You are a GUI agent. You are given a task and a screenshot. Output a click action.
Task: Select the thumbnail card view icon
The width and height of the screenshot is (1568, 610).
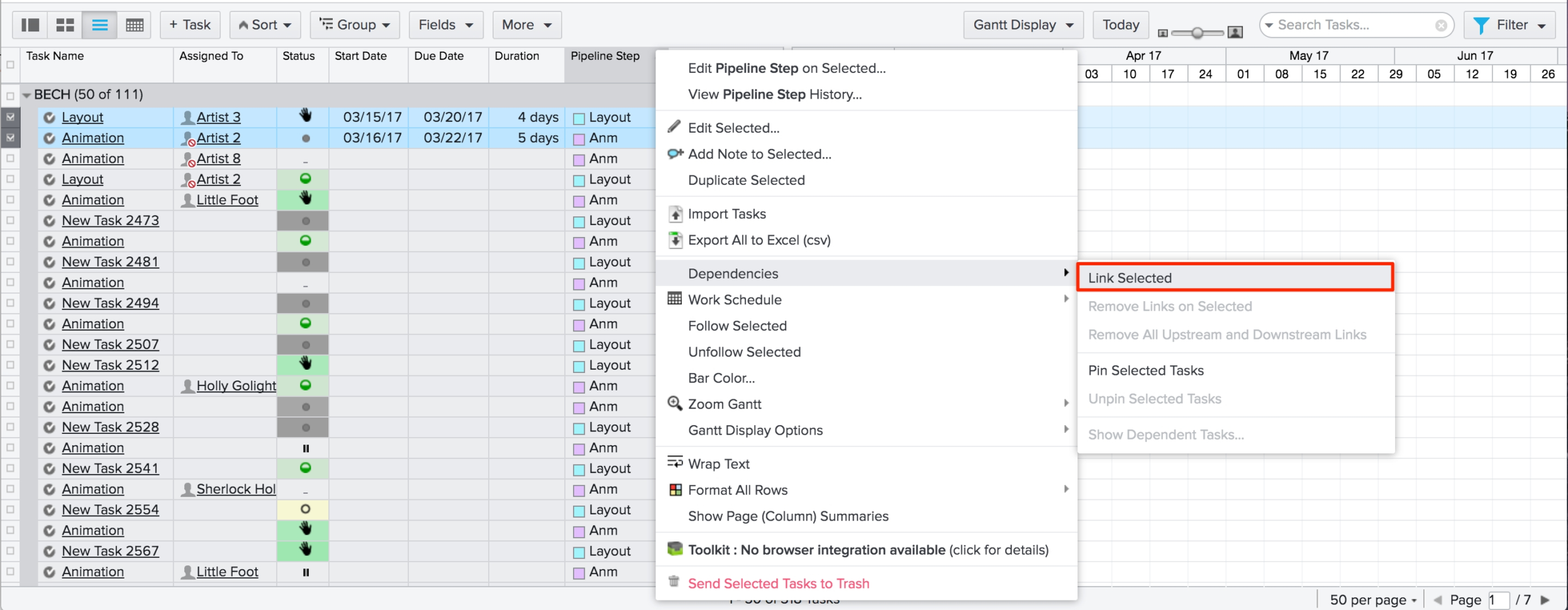click(x=65, y=25)
